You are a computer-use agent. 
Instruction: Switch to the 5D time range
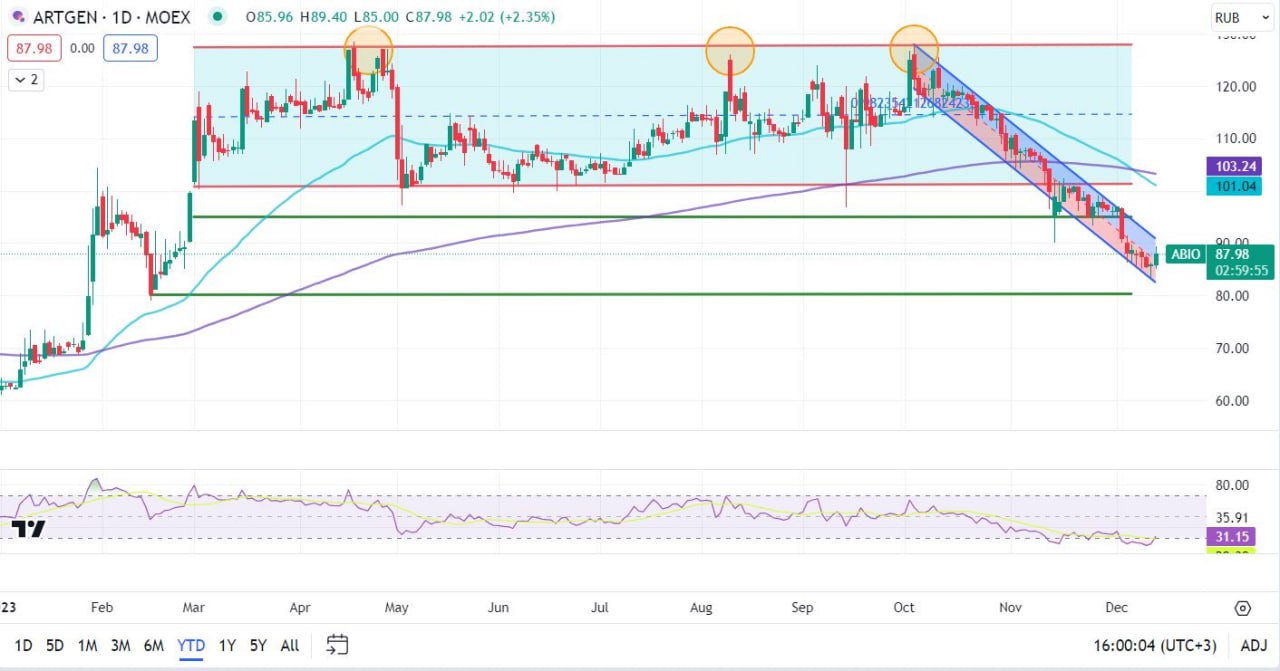[x=54, y=645]
